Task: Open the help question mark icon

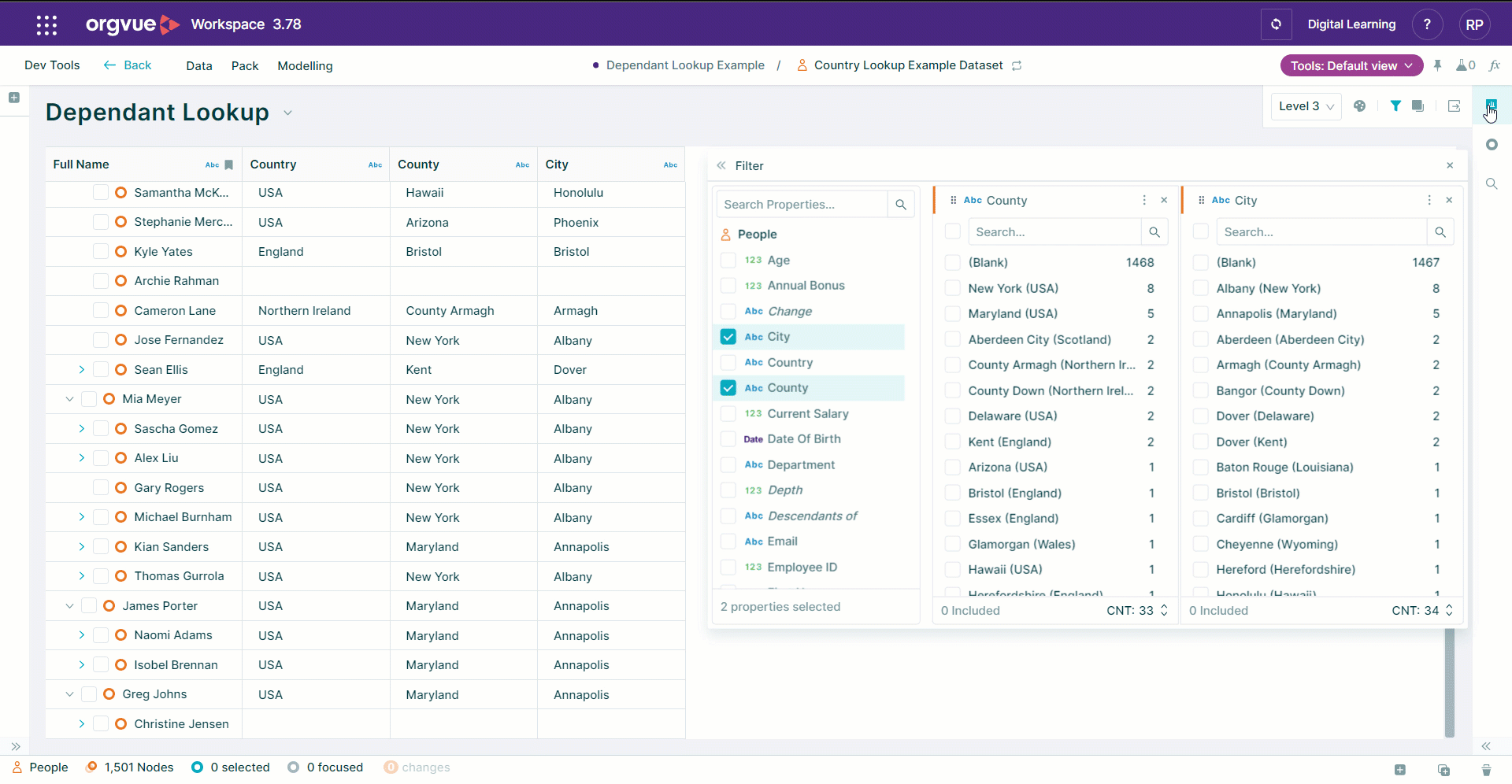Action: pyautogui.click(x=1427, y=24)
